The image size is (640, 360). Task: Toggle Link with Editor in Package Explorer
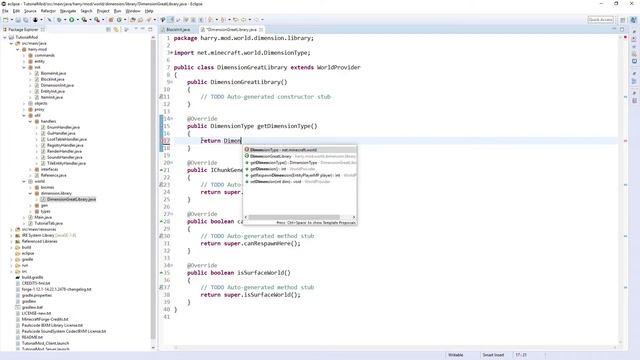pos(116,29)
